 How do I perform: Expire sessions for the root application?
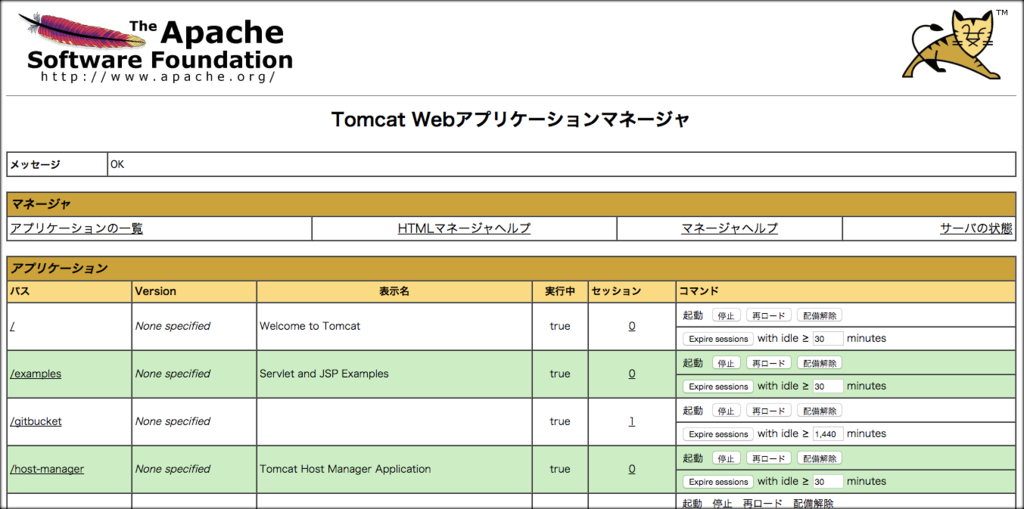pyautogui.click(x=718, y=339)
